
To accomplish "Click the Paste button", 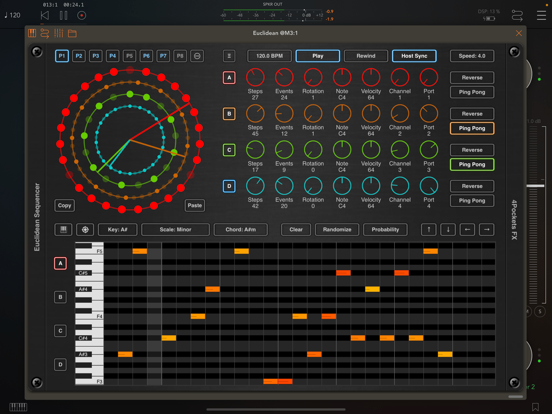I will (x=195, y=205).
